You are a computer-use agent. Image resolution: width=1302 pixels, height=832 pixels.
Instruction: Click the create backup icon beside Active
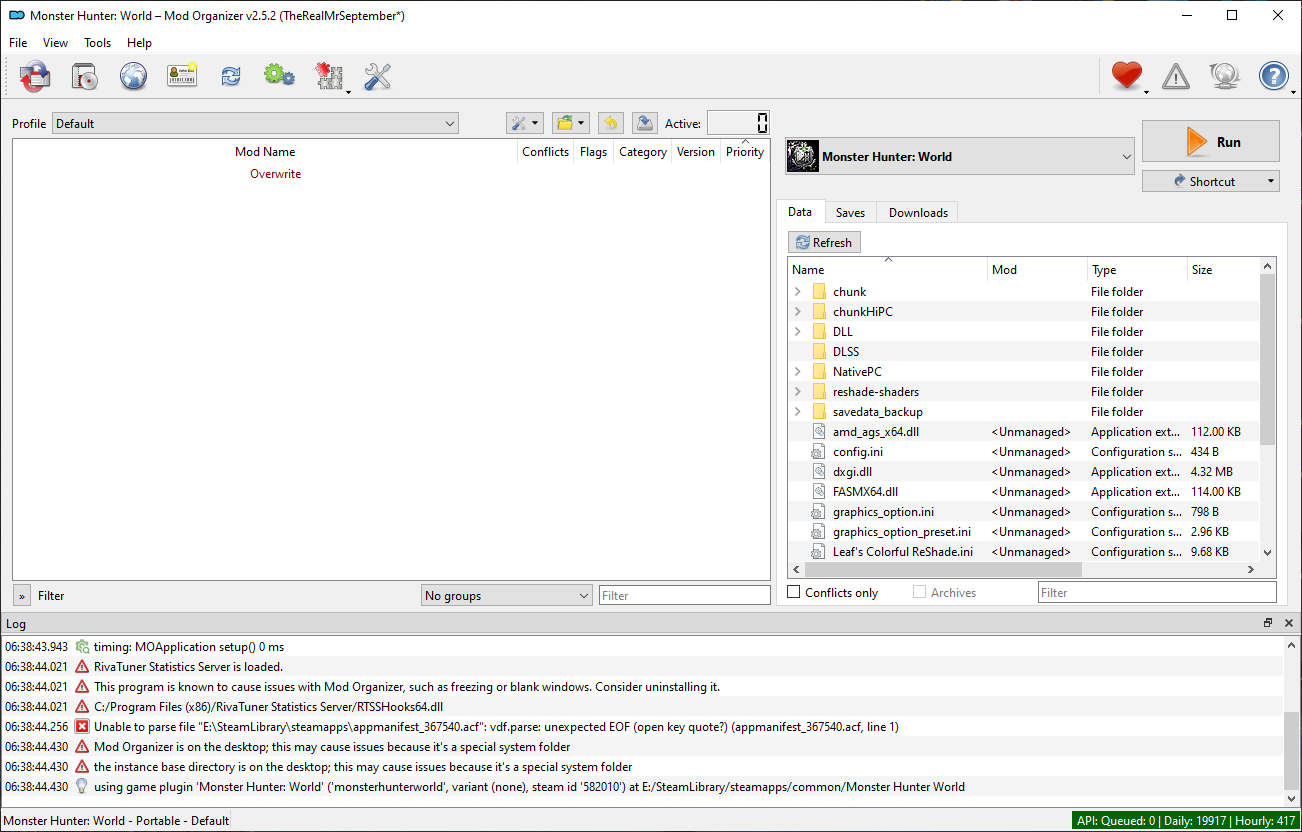645,123
